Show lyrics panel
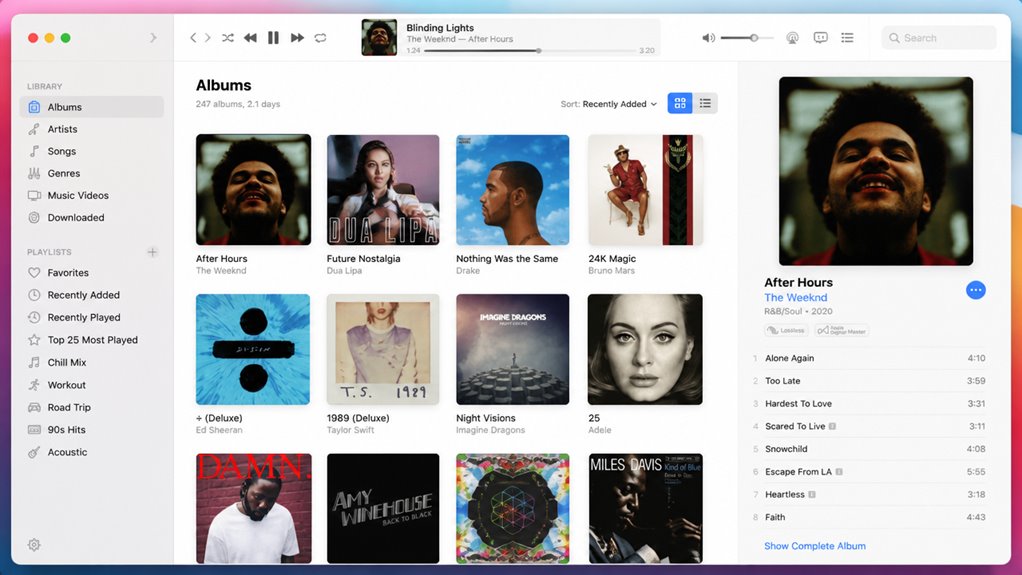1022x575 pixels. point(821,38)
